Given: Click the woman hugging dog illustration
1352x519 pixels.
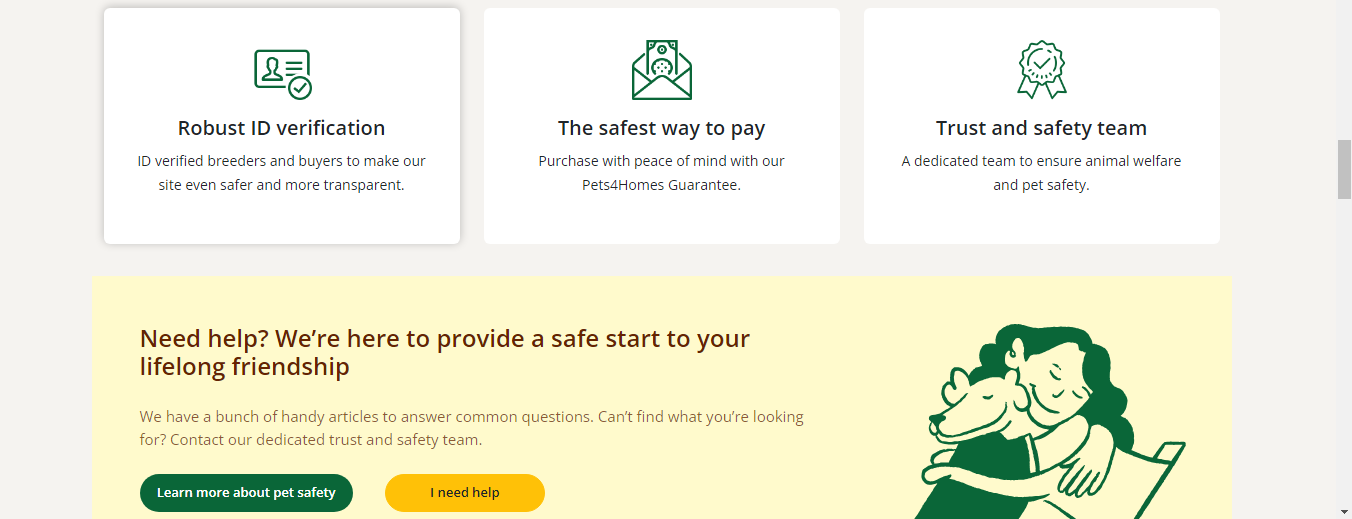Looking at the screenshot, I should coord(1050,421).
